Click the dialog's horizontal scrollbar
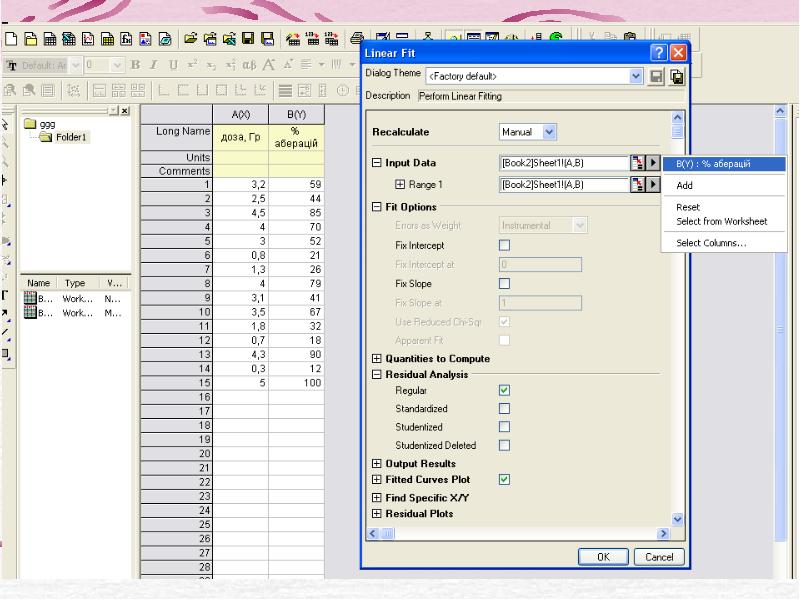The width and height of the screenshot is (800, 600). pyautogui.click(x=520, y=535)
